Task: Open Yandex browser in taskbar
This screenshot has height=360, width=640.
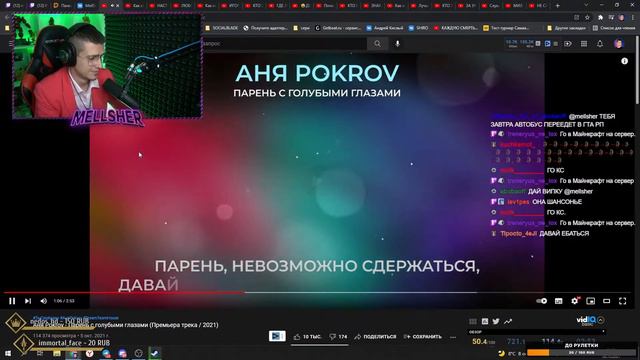Action: tap(89, 353)
